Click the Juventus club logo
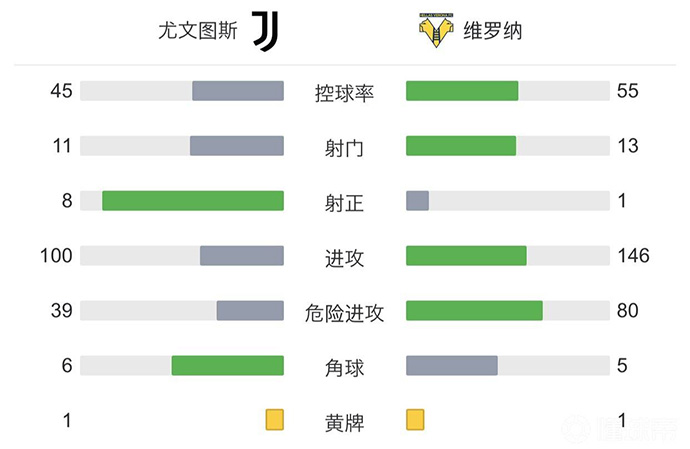This screenshot has width=690, height=449. pos(265,31)
